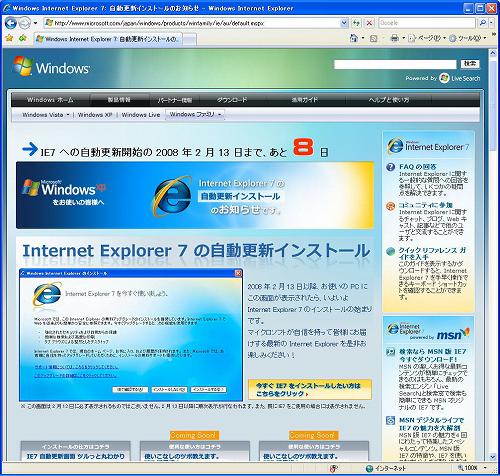Click the Google search box in toolbar
This screenshot has height=476, width=500.
427,23
